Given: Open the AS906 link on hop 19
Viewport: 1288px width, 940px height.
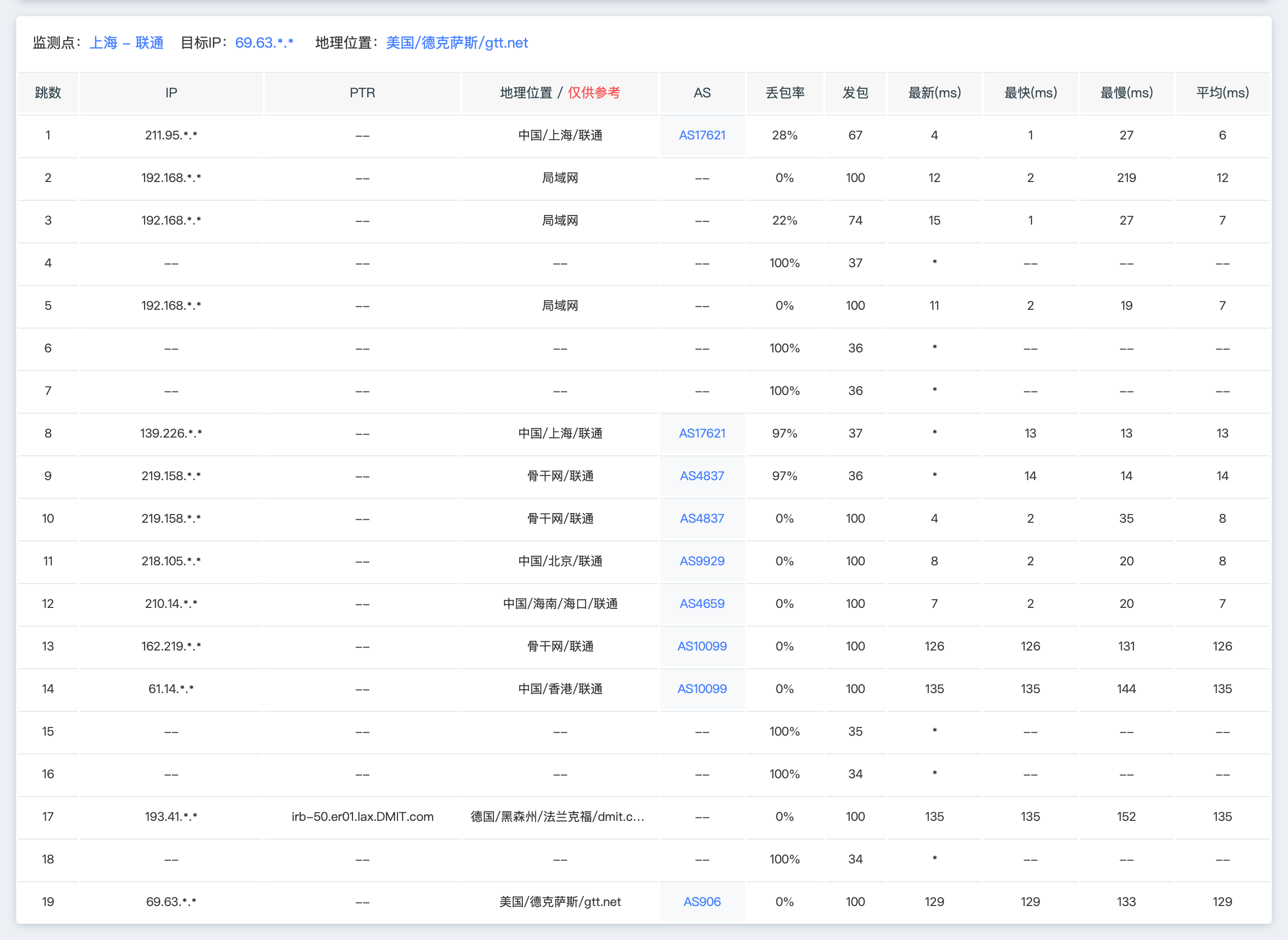Looking at the screenshot, I should [702, 901].
